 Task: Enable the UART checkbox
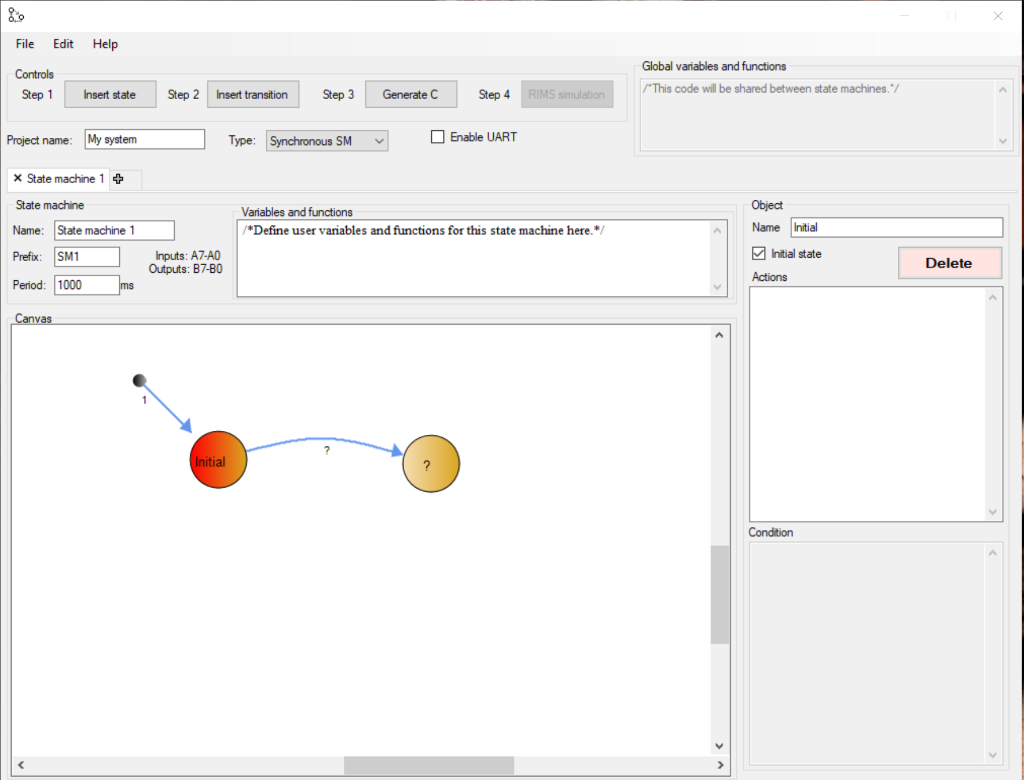[437, 137]
